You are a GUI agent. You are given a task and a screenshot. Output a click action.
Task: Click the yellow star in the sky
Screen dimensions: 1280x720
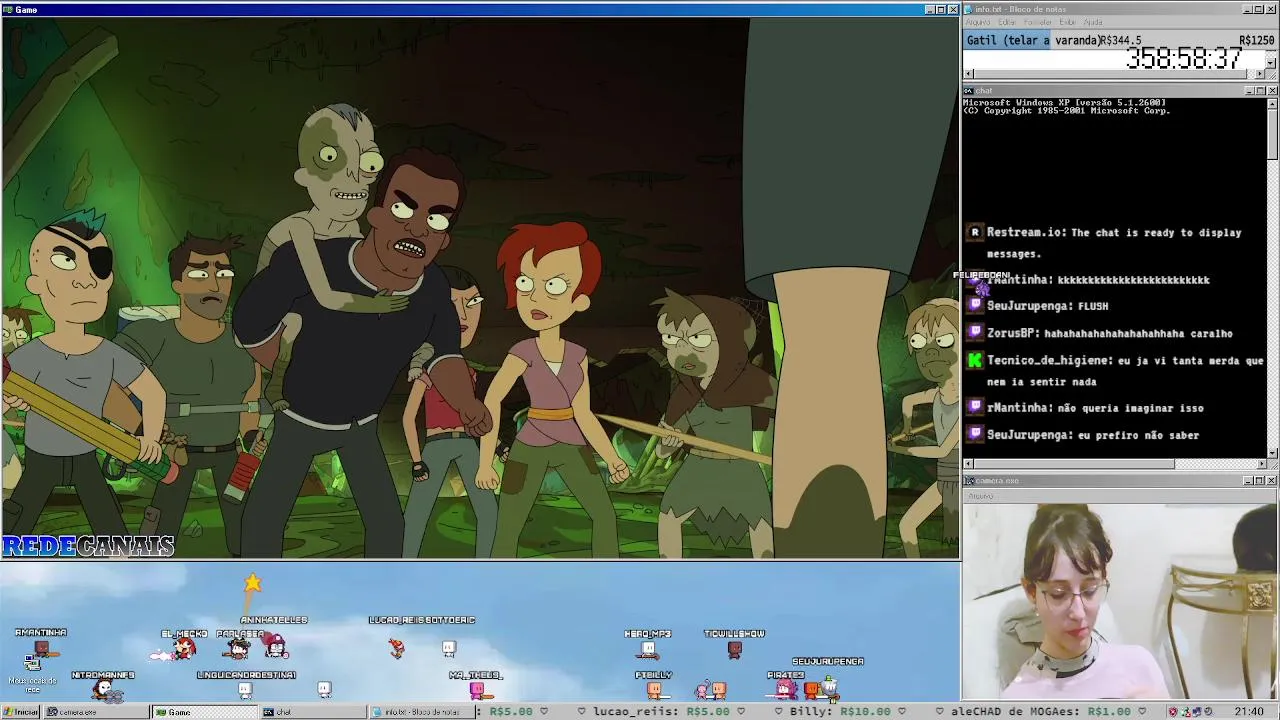[x=252, y=582]
